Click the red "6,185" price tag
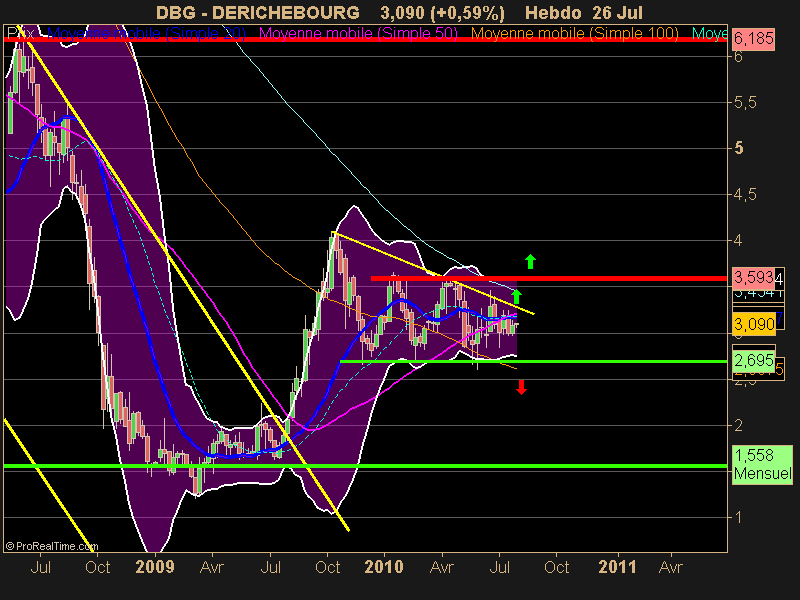The width and height of the screenshot is (800, 600). tap(754, 39)
